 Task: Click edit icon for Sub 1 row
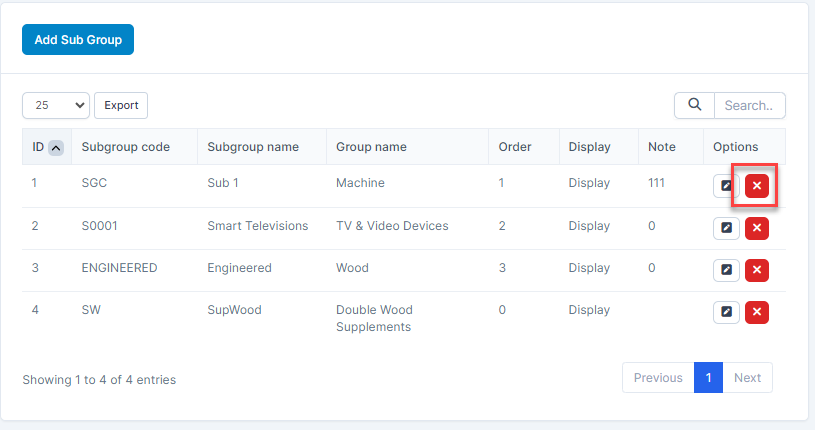point(726,186)
